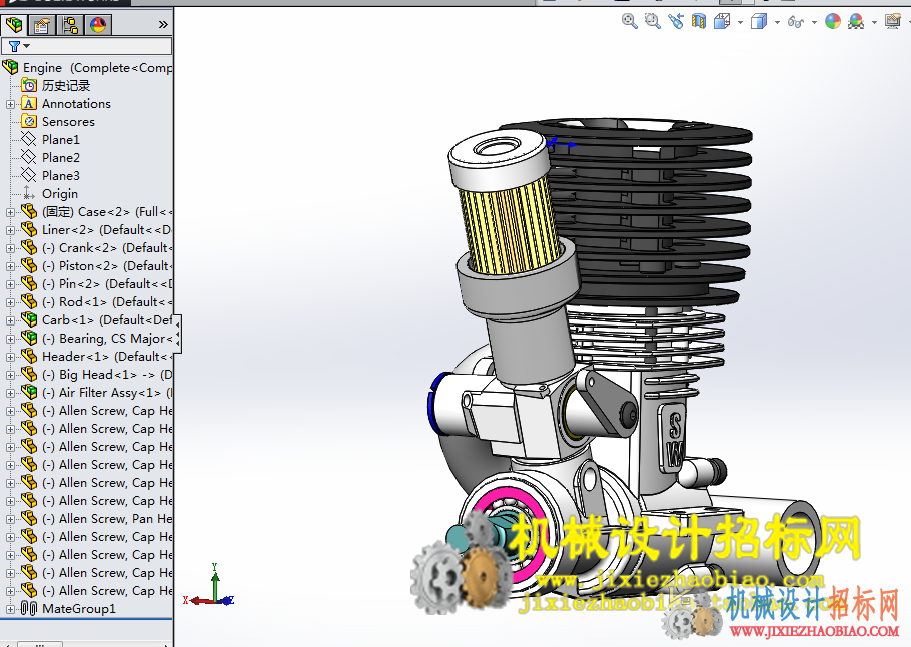911x647 pixels.
Task: Expand the Crank<2> component node
Action: tap(10, 249)
